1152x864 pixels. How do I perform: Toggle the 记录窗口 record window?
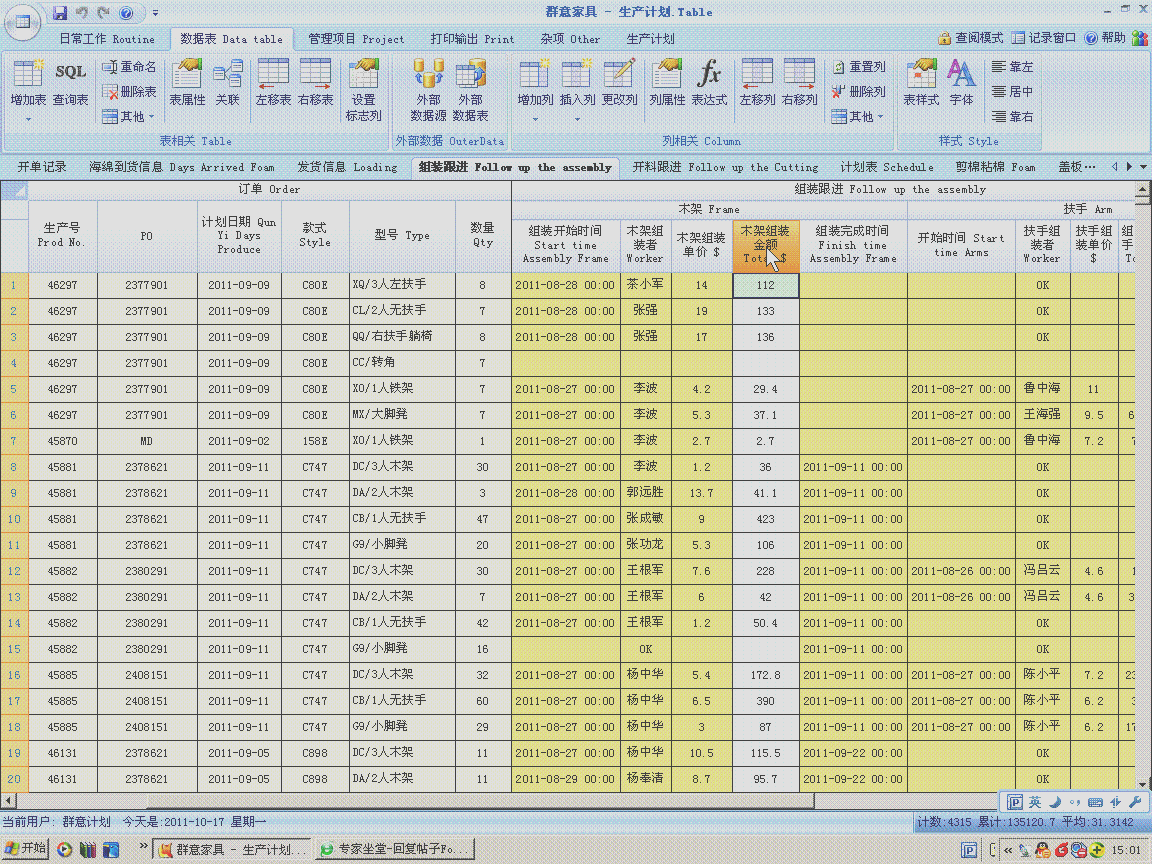pos(1044,38)
